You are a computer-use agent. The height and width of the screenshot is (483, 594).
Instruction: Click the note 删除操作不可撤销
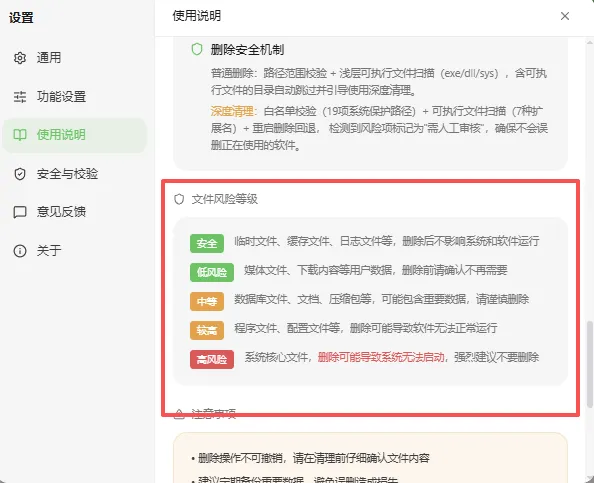pos(240,458)
